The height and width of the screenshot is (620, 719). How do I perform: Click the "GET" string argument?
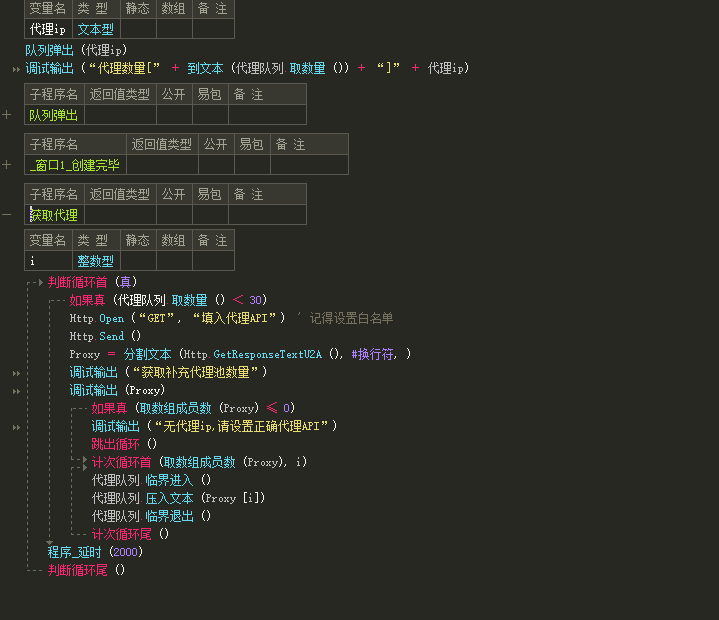(156, 318)
